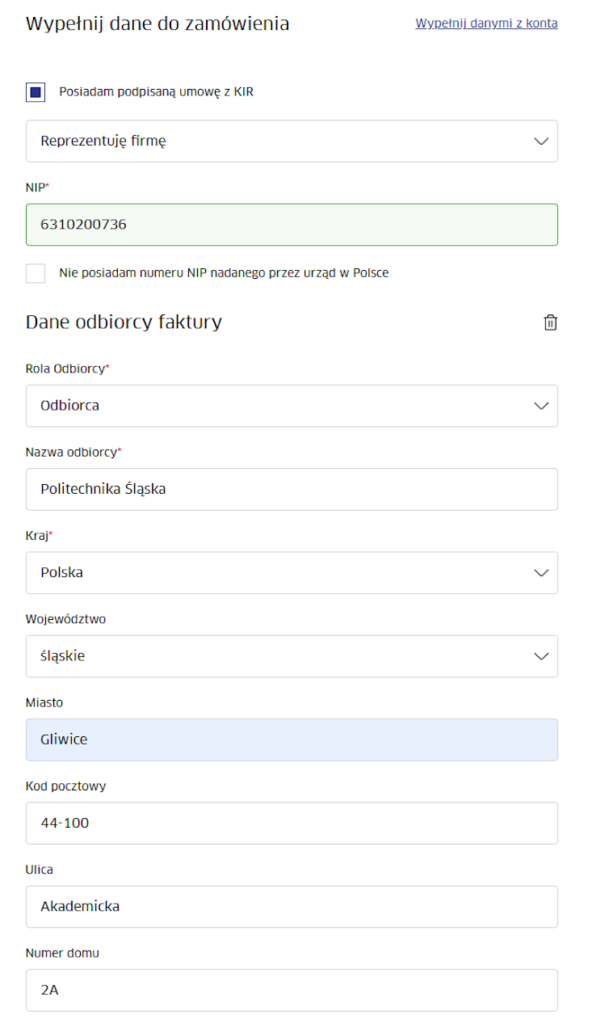This screenshot has width=592, height=1024.
Task: Select the Miasto field showing Gliwice
Action: 291,739
